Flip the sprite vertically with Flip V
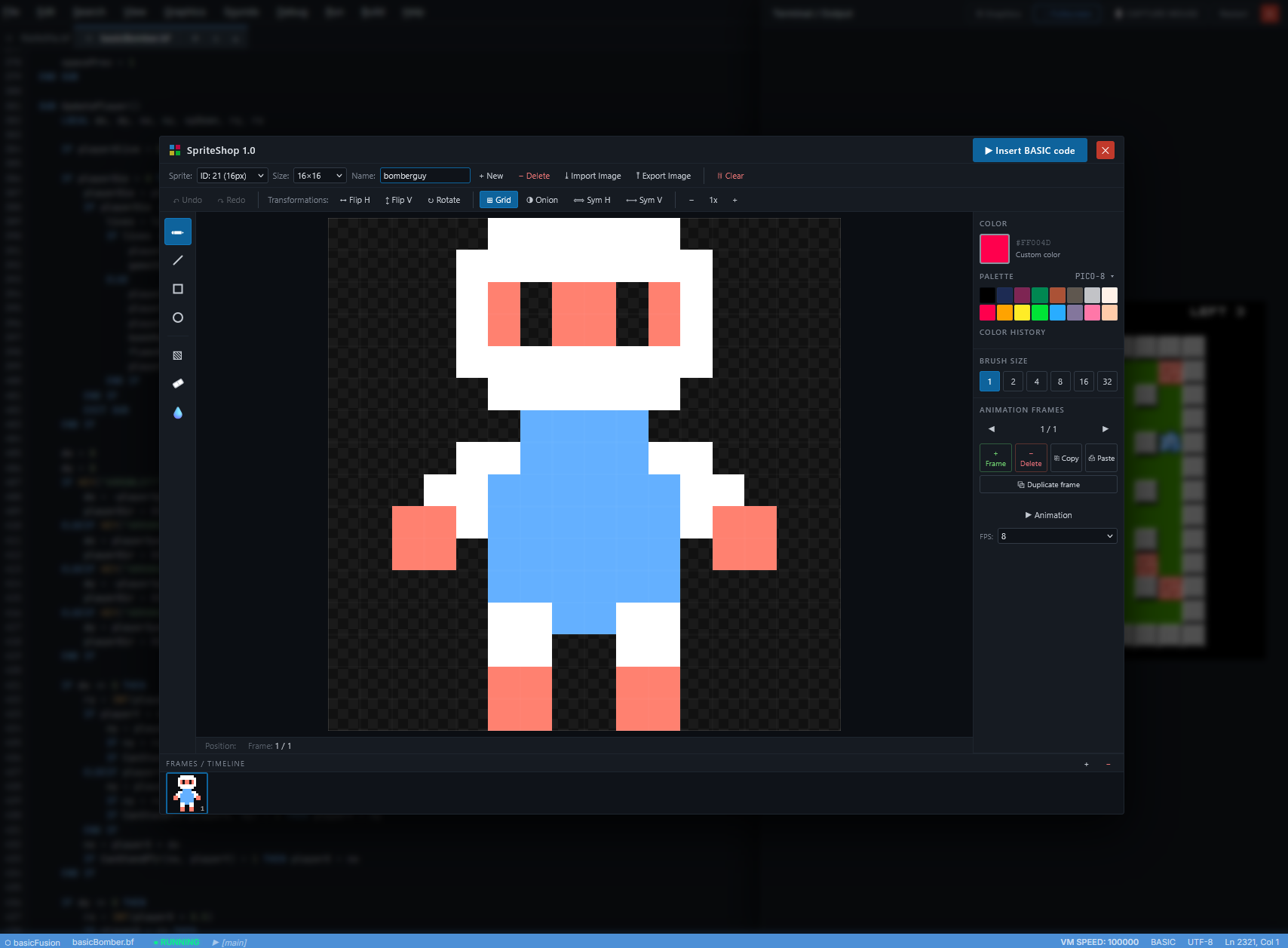 click(398, 200)
